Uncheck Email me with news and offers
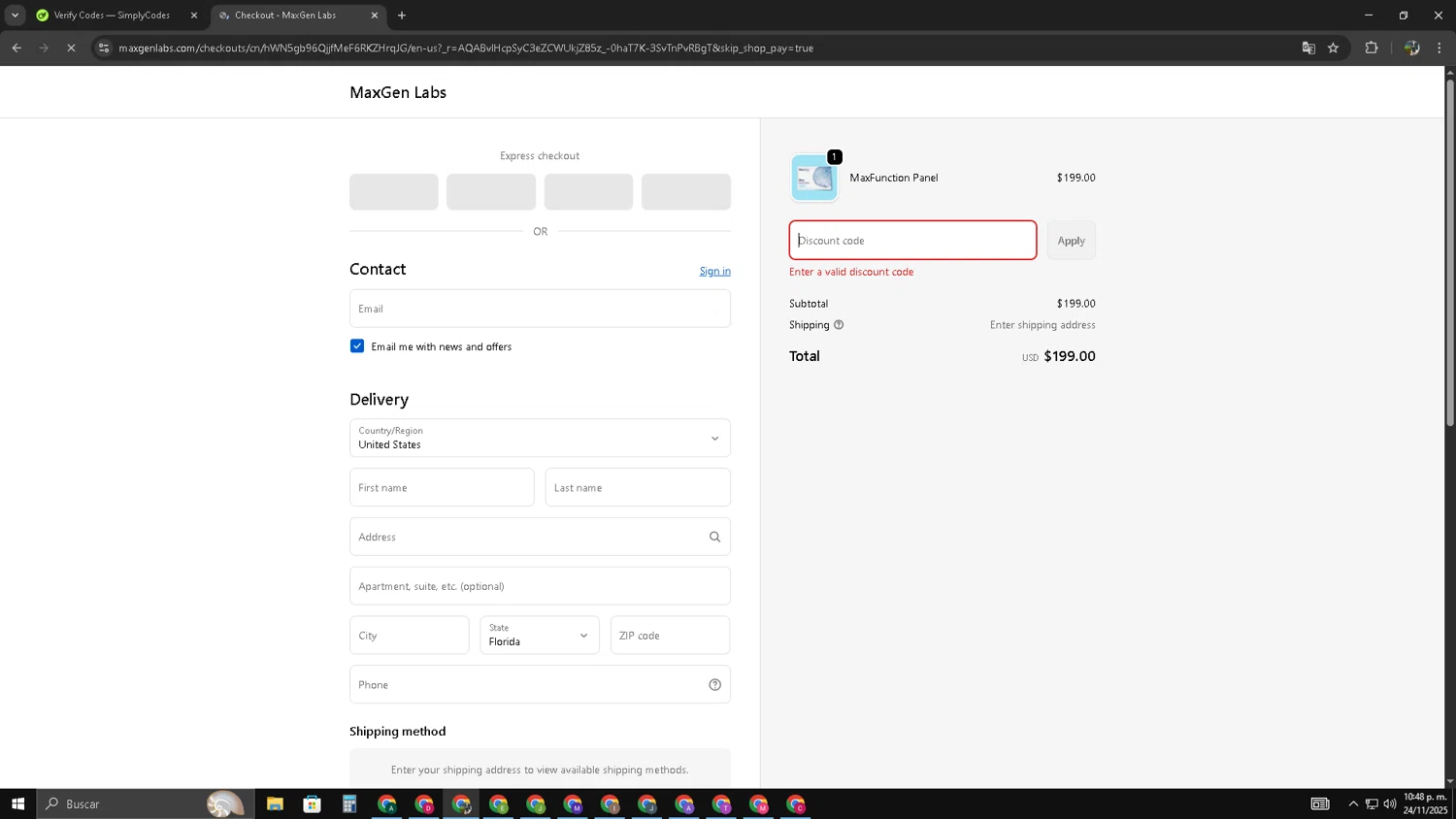Viewport: 1456px width, 819px height. coord(357,346)
